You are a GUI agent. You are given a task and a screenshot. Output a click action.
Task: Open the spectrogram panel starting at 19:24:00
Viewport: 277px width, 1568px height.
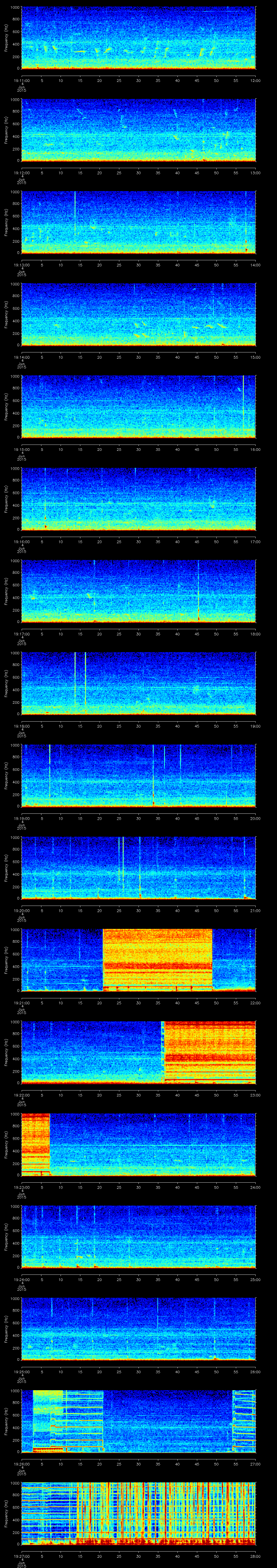point(139,1237)
